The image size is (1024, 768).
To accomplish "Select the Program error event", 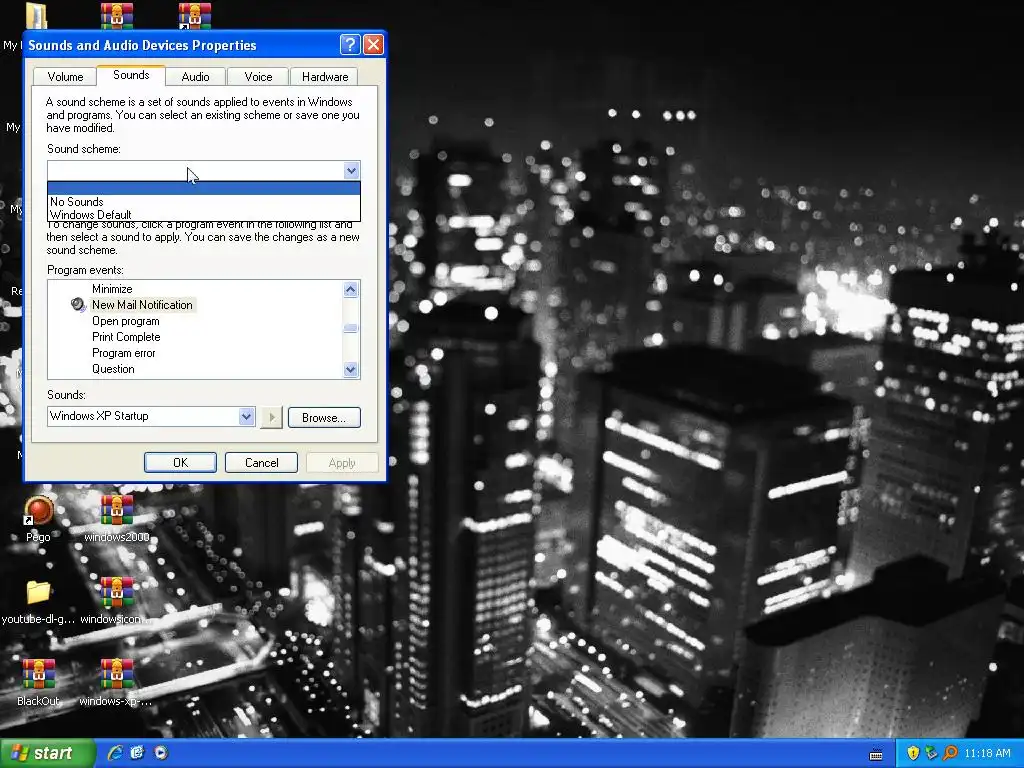I will click(123, 353).
